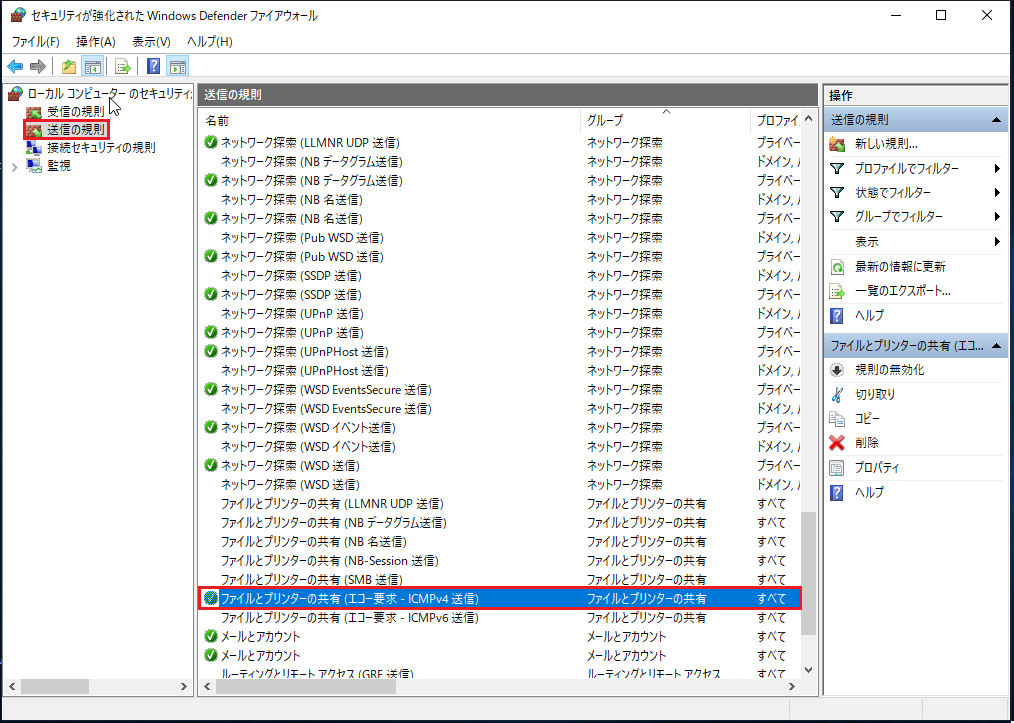The width and height of the screenshot is (1014, 723).
Task: Click the ローカル コンピューター root firewall icon
Action: pyautogui.click(x=16, y=94)
